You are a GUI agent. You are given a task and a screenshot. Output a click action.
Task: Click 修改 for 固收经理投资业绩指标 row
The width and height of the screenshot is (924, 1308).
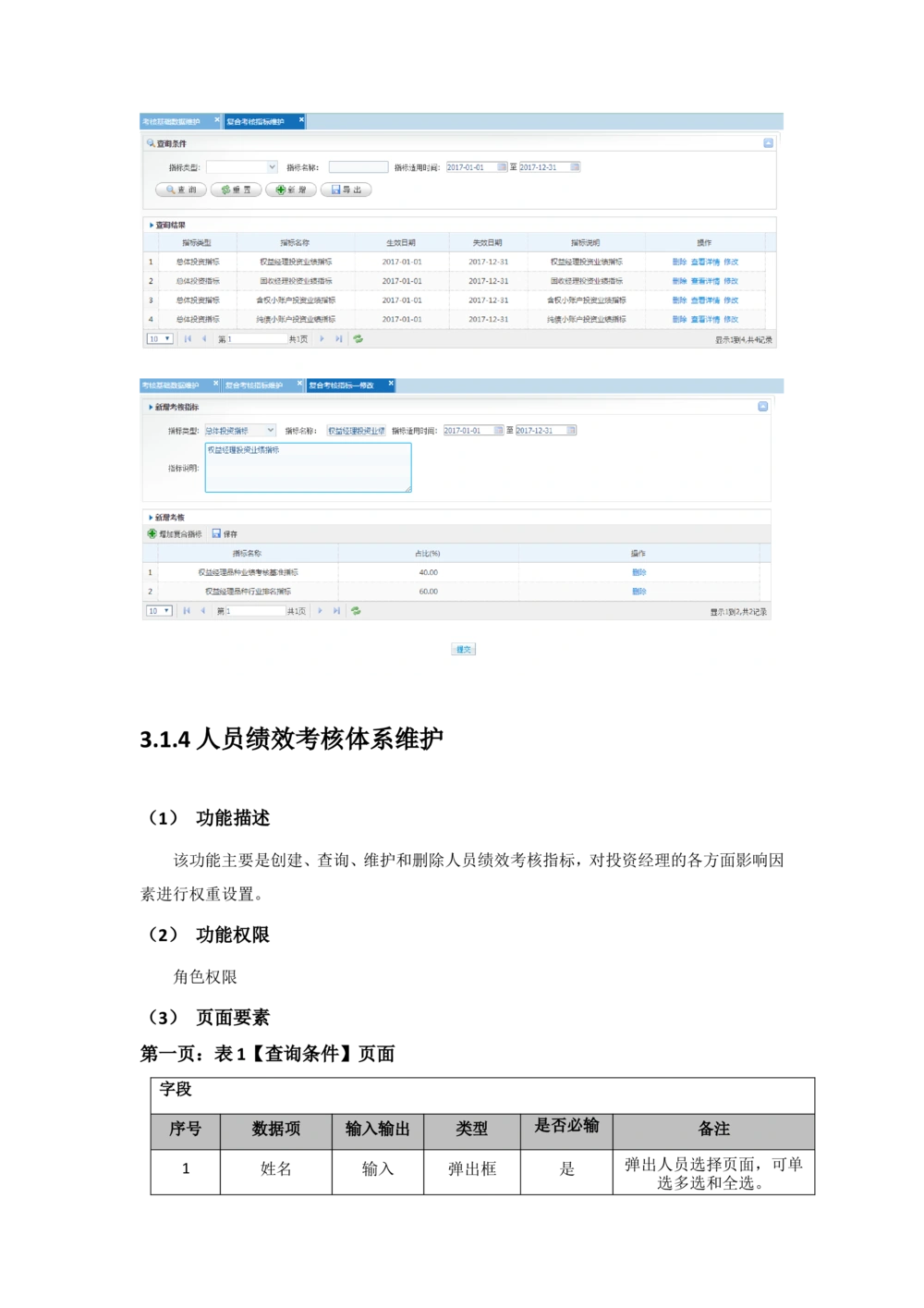(731, 281)
